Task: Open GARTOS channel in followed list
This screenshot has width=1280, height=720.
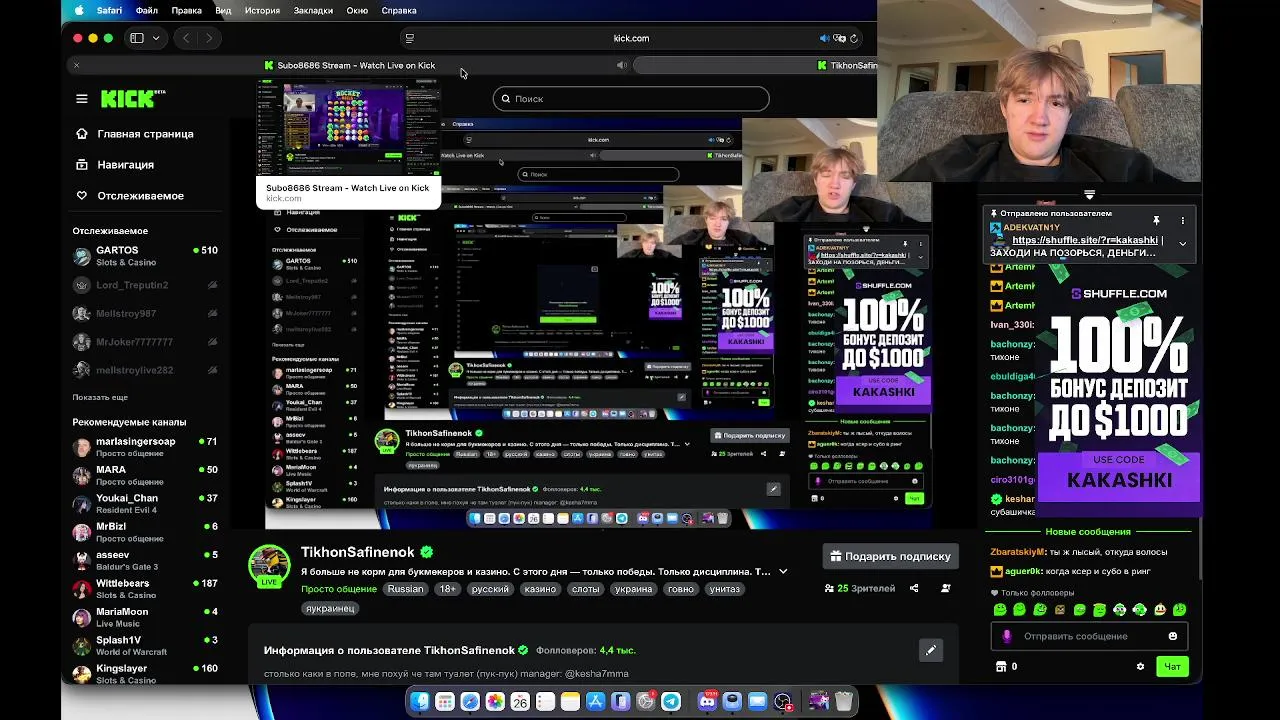Action: coord(145,256)
